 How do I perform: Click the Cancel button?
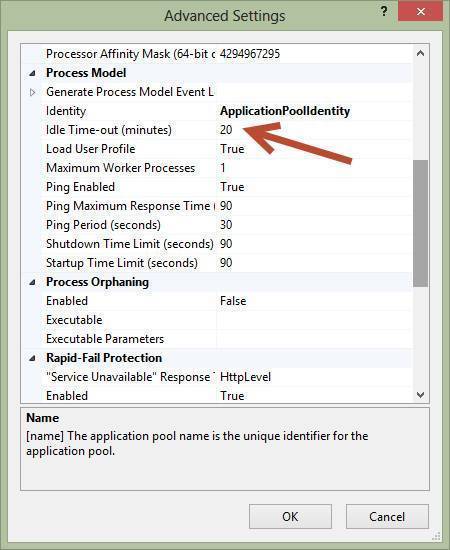[387, 516]
